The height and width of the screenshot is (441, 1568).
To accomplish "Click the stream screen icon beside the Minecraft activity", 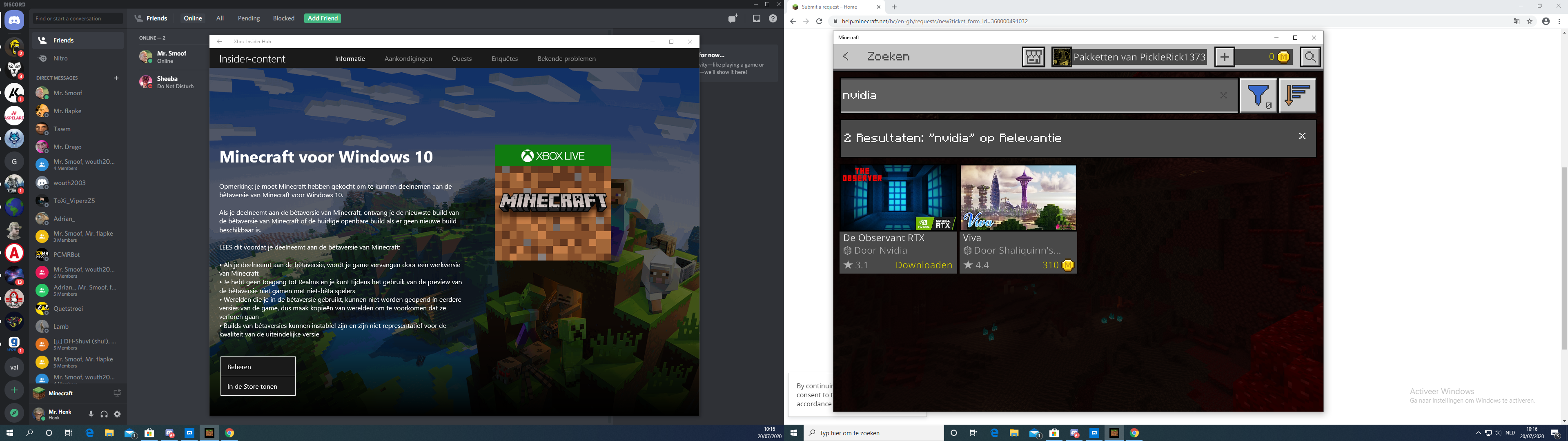I will 118,393.
